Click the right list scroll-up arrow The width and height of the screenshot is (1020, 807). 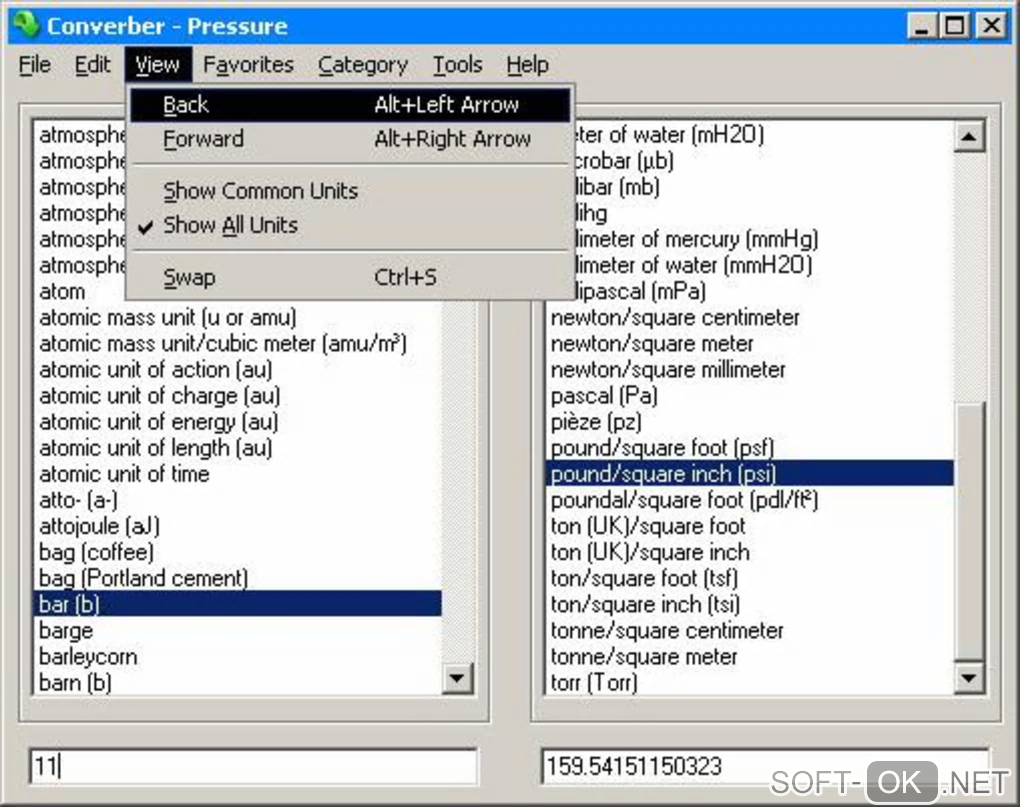tap(969, 137)
